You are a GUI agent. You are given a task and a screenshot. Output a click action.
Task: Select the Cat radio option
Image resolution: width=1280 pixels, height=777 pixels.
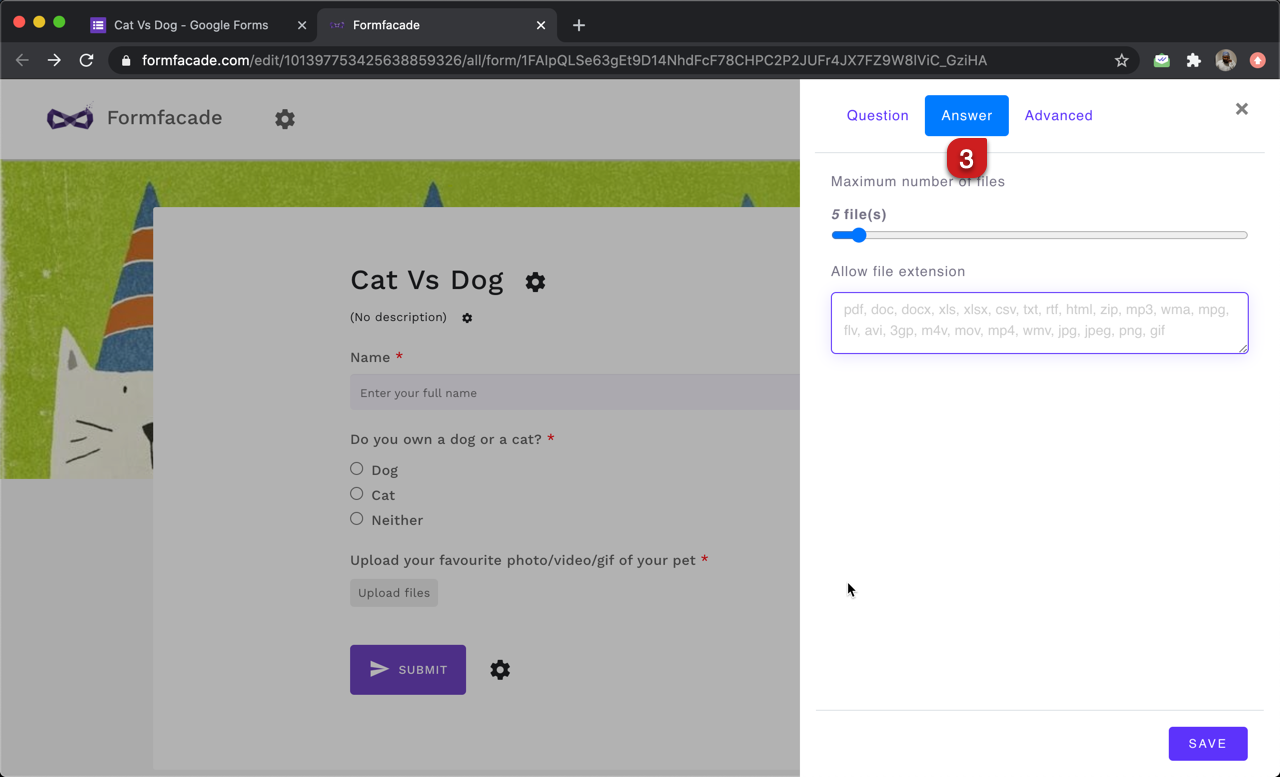coord(357,494)
